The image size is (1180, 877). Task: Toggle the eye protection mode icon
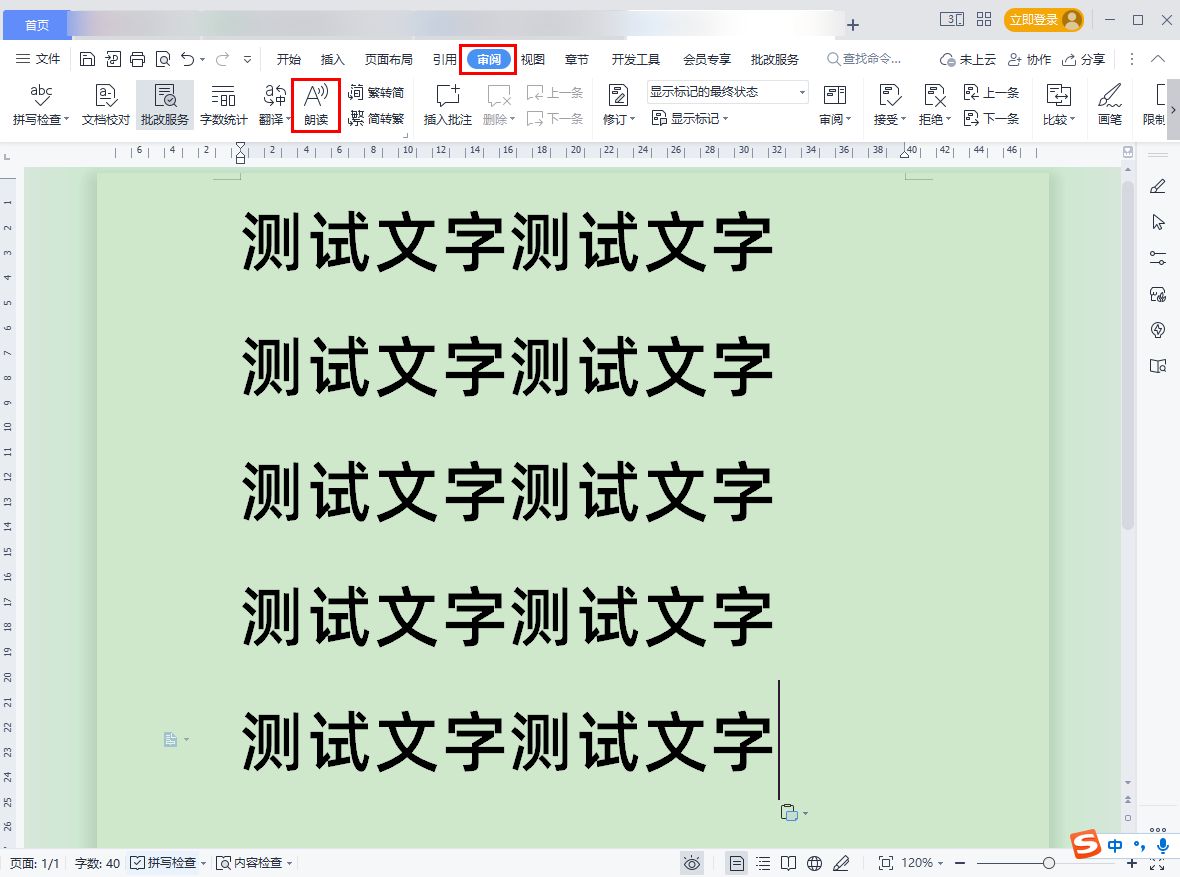691,862
